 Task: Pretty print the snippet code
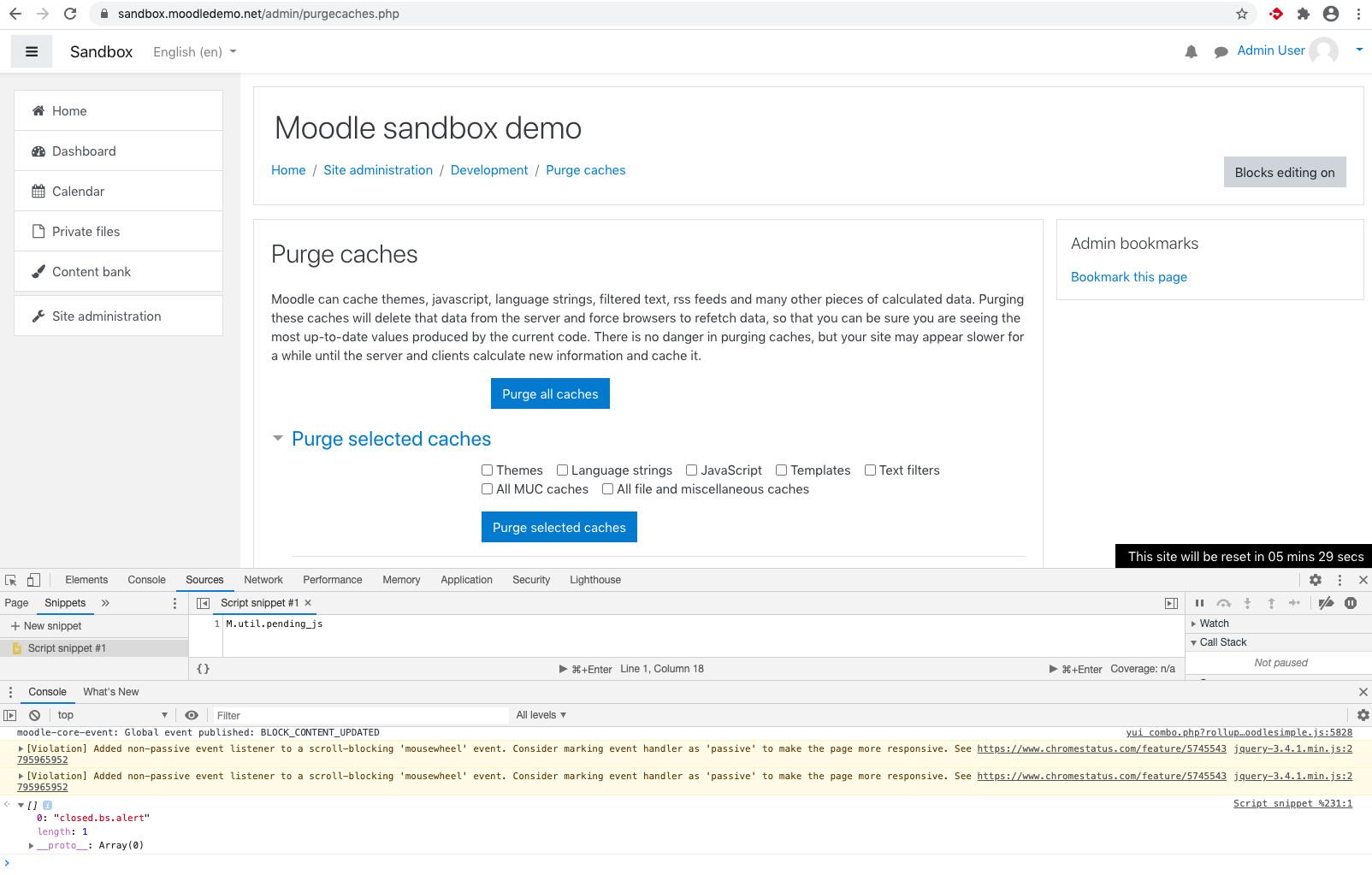[203, 669]
